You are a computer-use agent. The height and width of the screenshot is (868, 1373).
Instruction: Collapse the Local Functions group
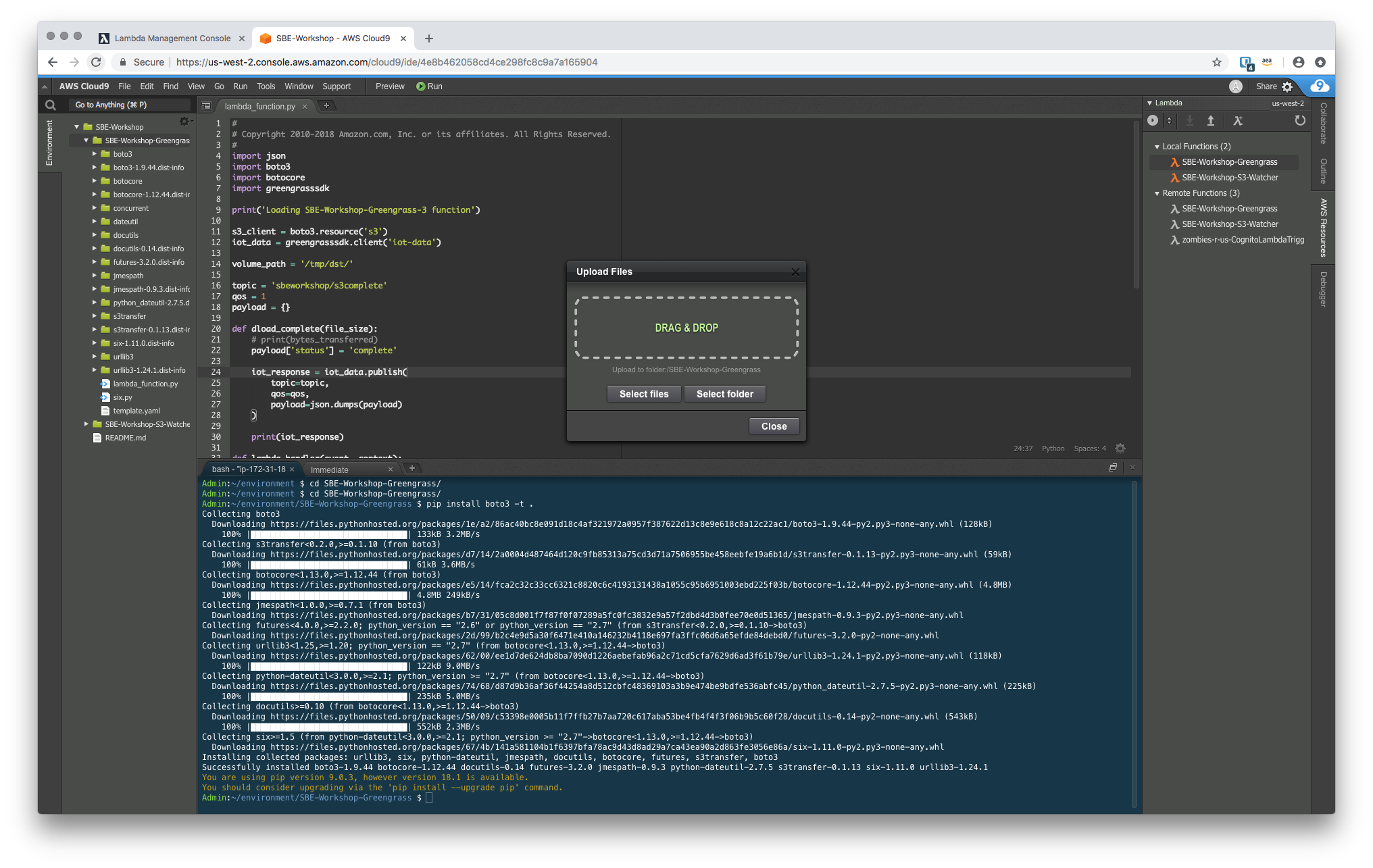tap(1157, 147)
